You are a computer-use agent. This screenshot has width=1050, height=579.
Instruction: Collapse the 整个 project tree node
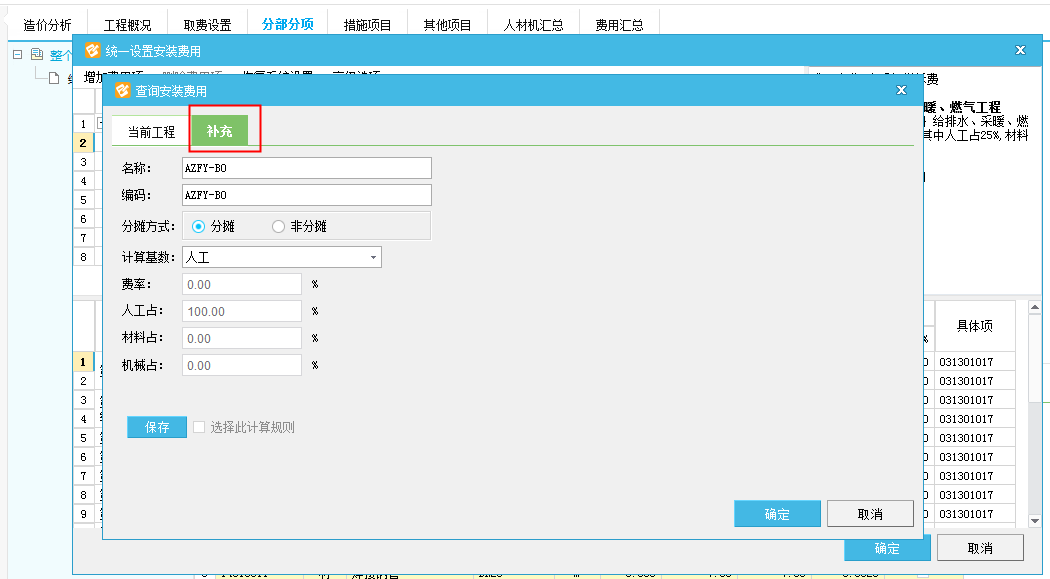pos(17,55)
